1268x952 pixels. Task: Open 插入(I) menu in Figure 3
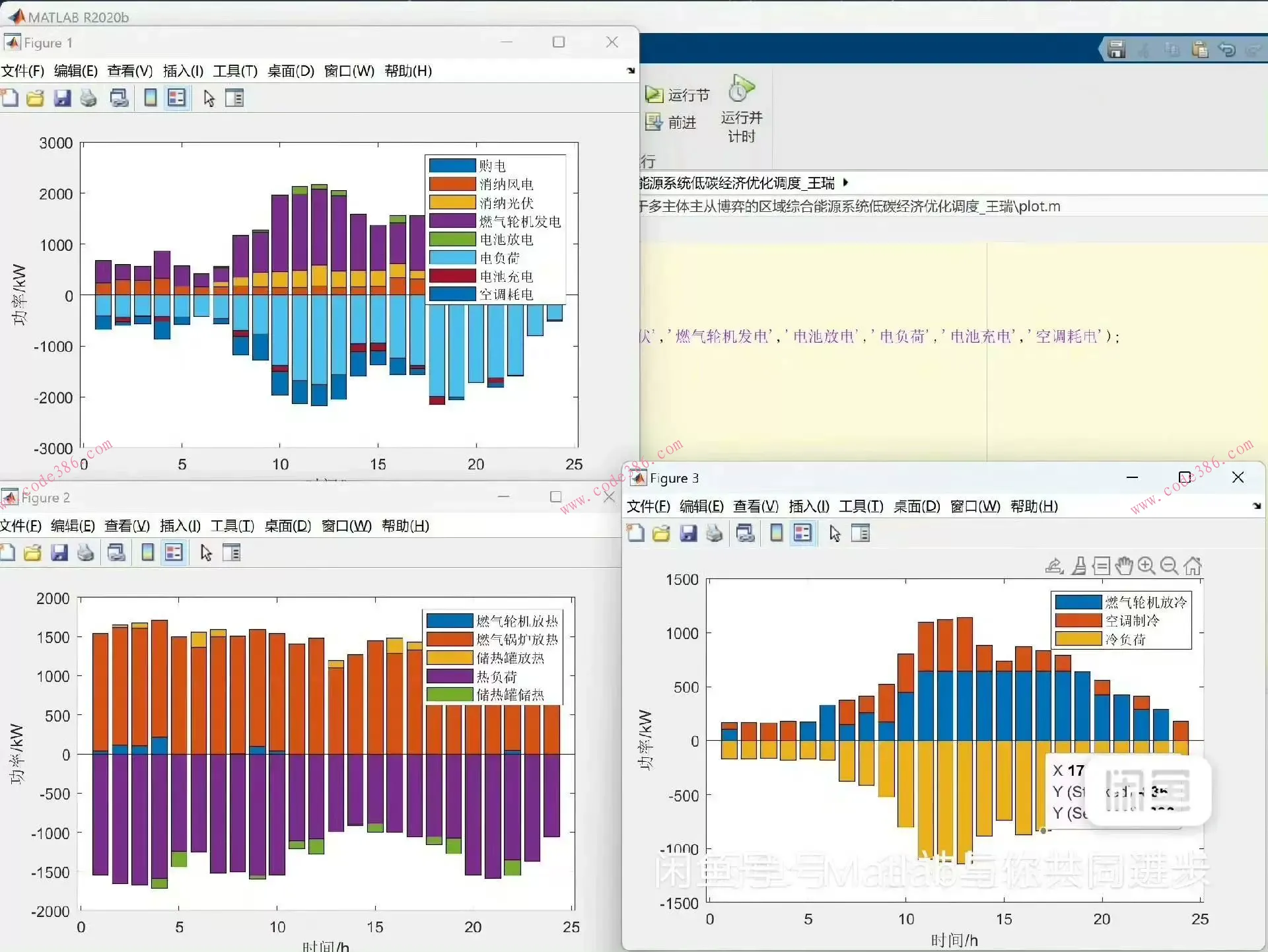[809, 506]
